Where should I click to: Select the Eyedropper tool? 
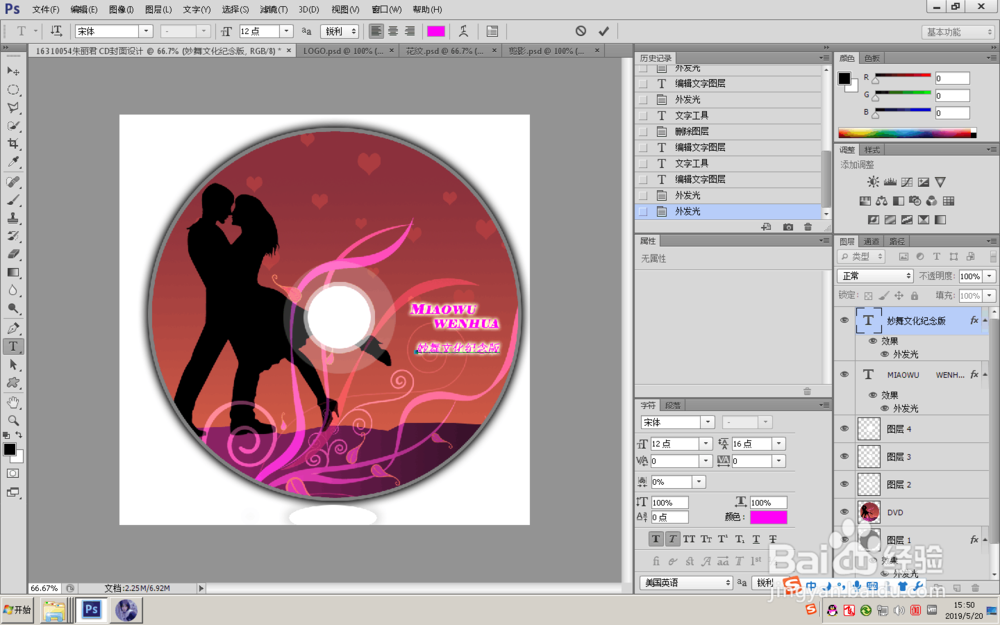point(13,161)
